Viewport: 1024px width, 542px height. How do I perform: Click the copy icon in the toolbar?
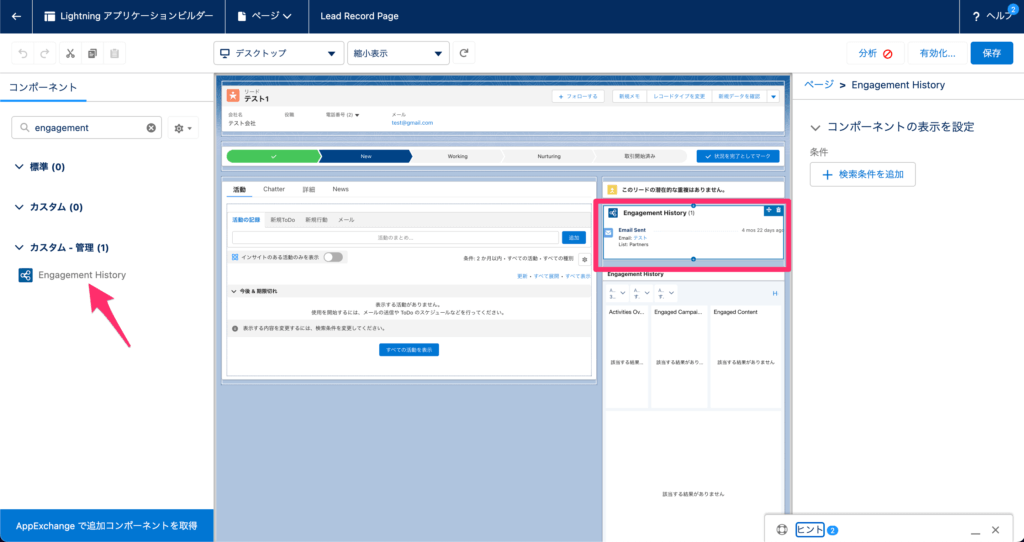click(92, 53)
